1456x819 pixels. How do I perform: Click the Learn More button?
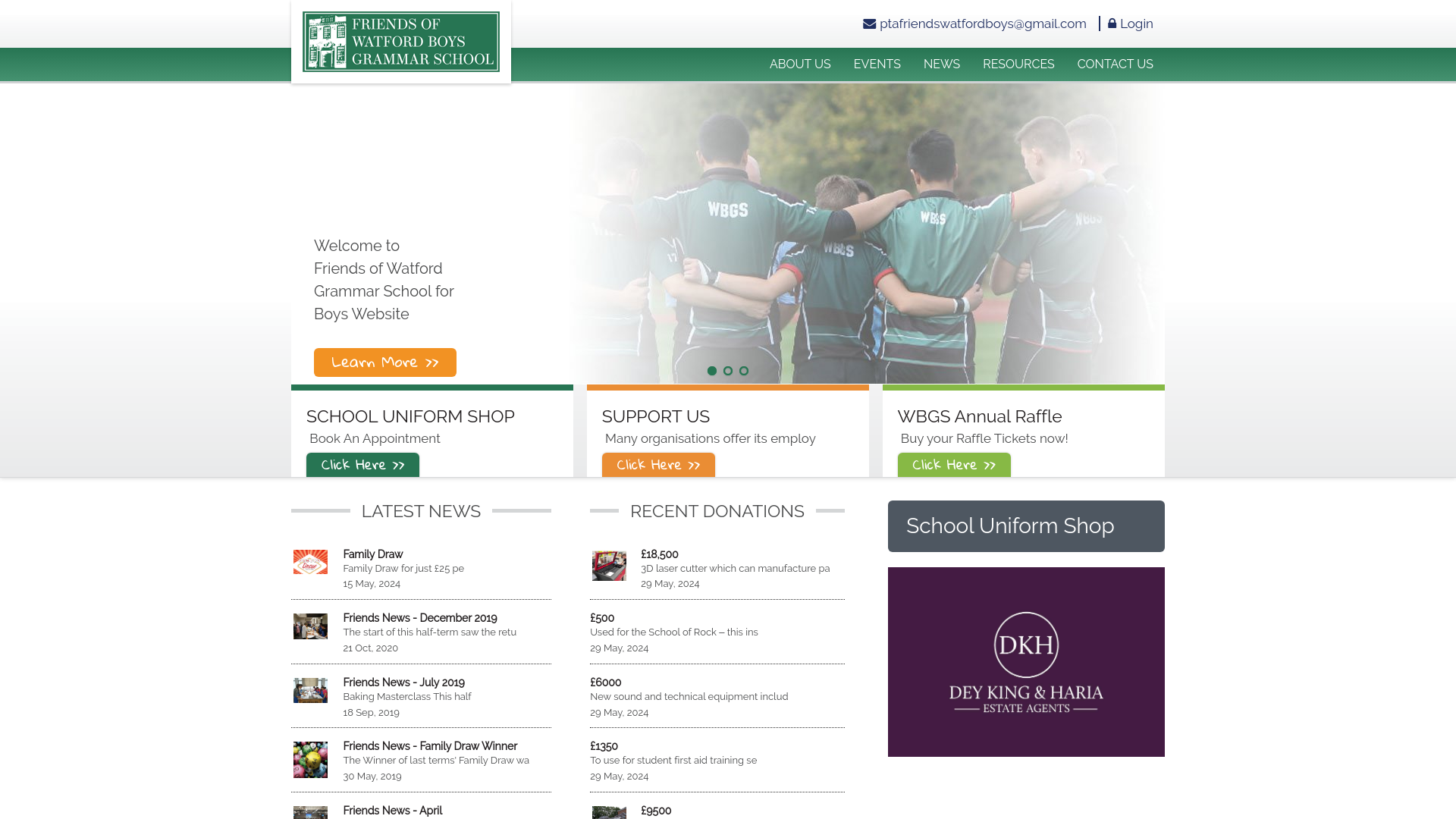(x=385, y=362)
